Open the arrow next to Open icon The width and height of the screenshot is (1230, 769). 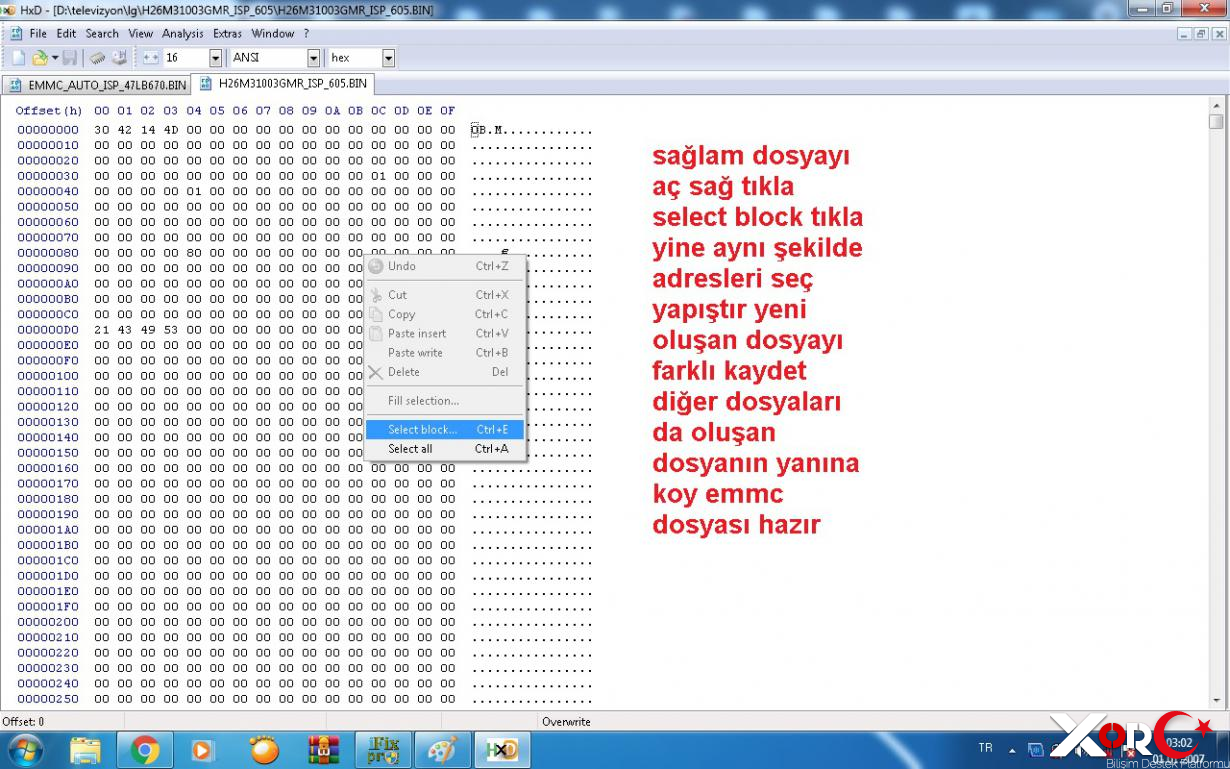tap(55, 58)
